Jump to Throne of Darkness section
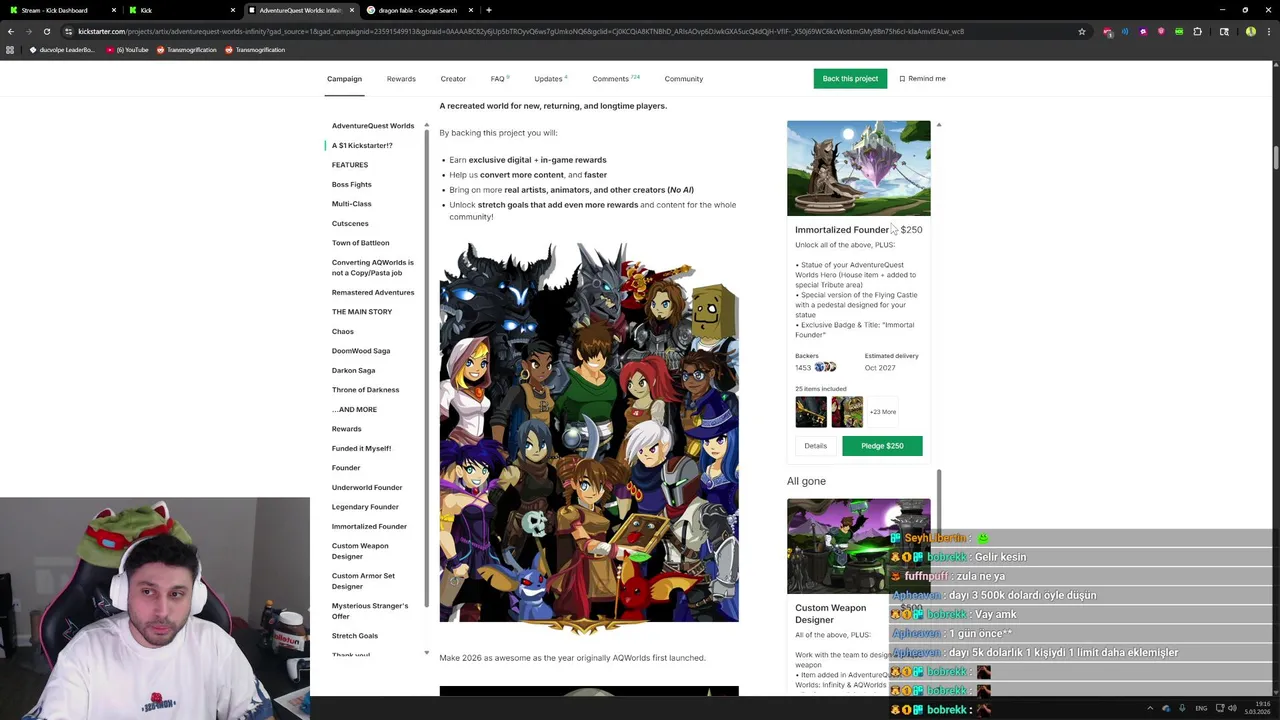The image size is (1280, 720). 365,390
